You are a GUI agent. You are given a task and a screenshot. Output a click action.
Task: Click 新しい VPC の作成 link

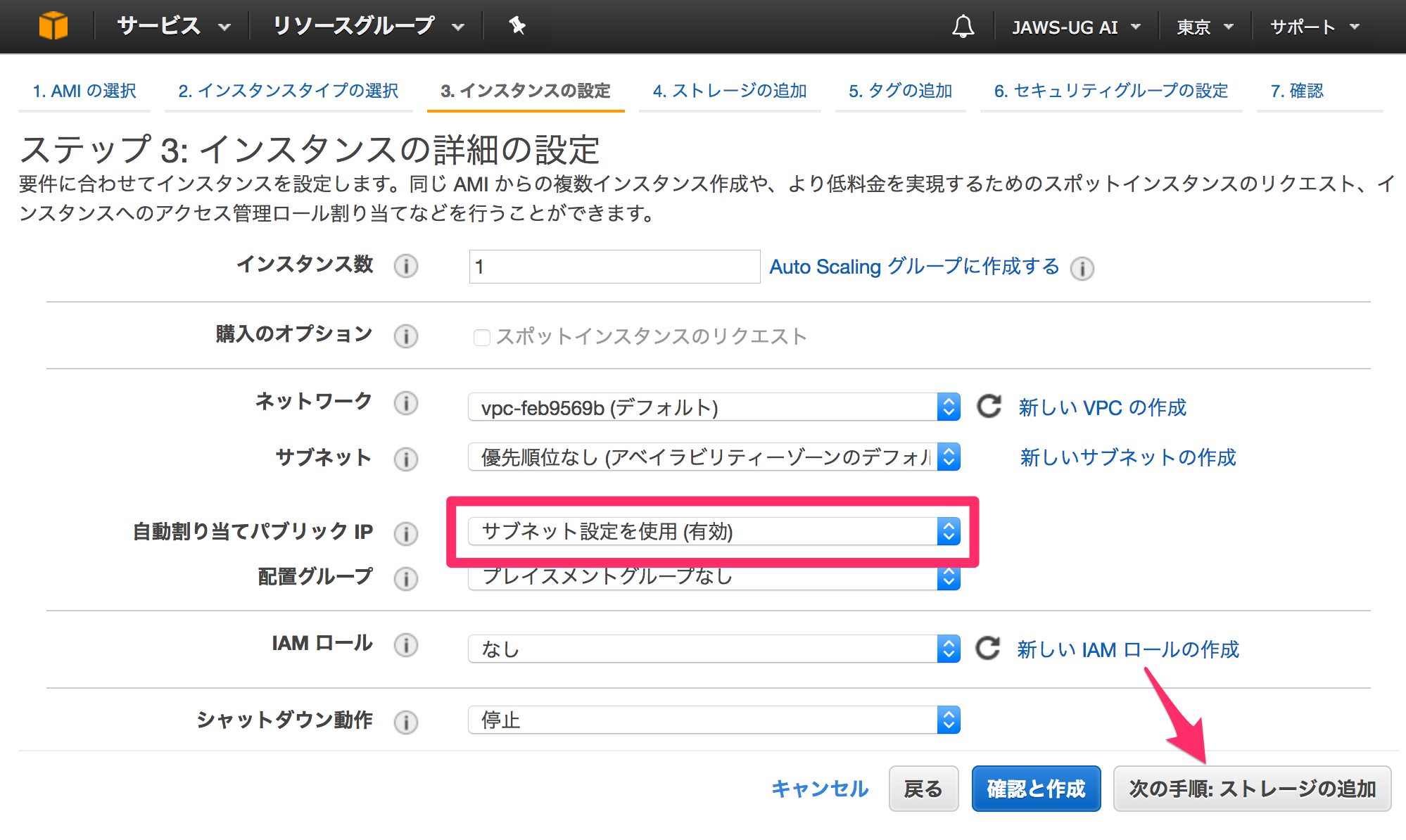[1102, 407]
